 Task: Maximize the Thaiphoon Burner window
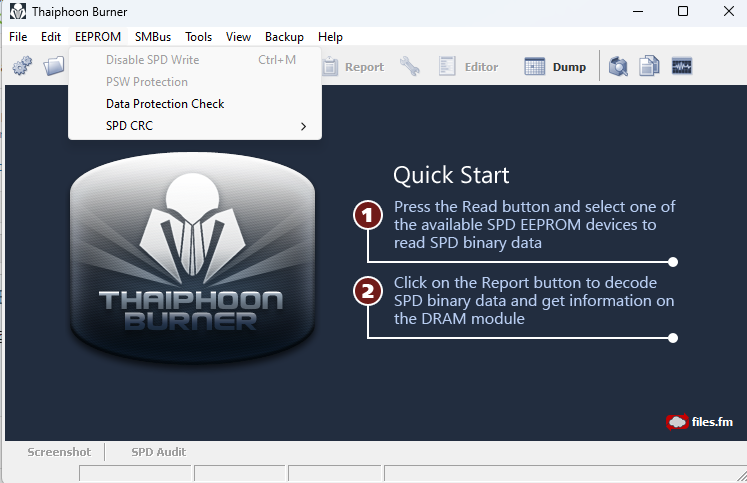click(x=683, y=11)
